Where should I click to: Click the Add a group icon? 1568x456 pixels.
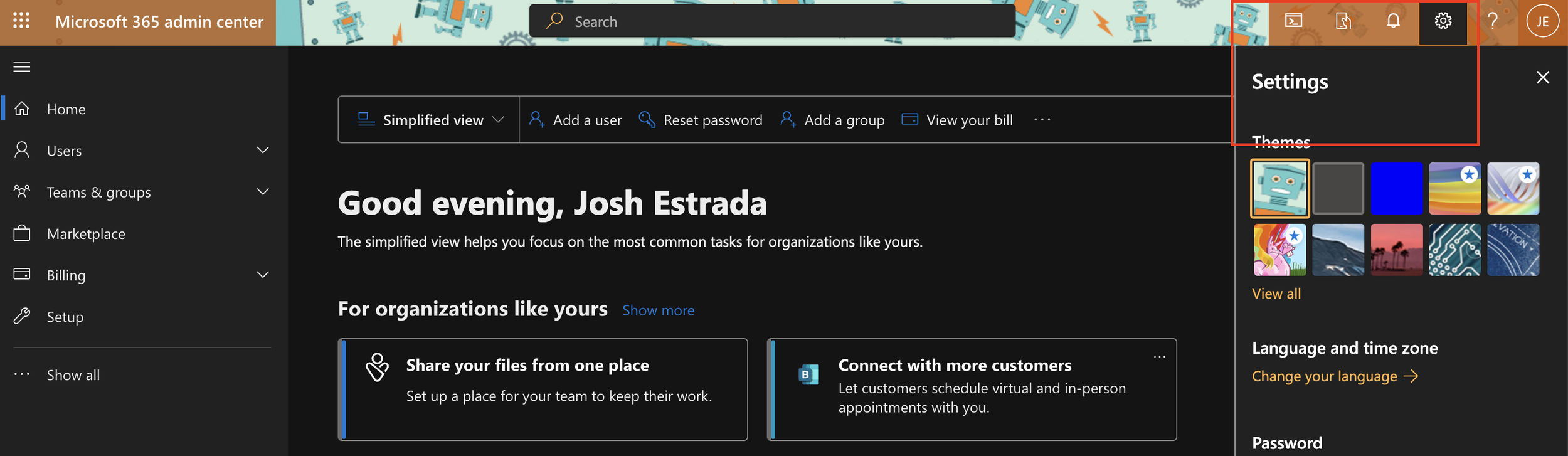tap(788, 119)
